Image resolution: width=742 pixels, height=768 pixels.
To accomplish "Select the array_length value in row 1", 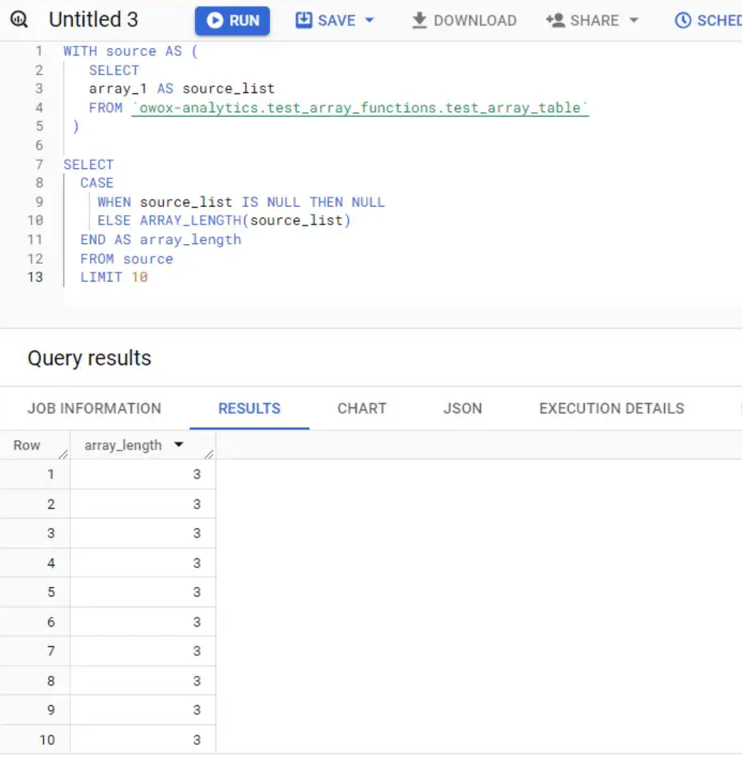I will click(x=196, y=474).
